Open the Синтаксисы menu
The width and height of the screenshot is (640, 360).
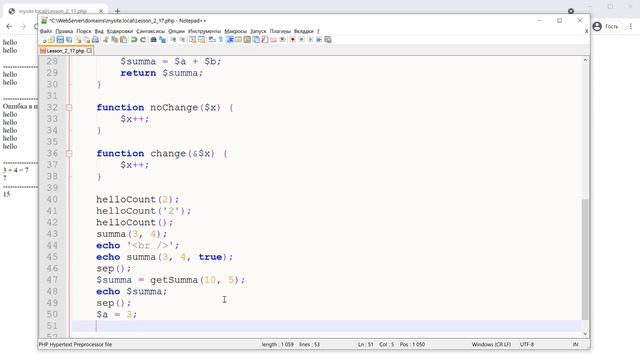coord(151,31)
